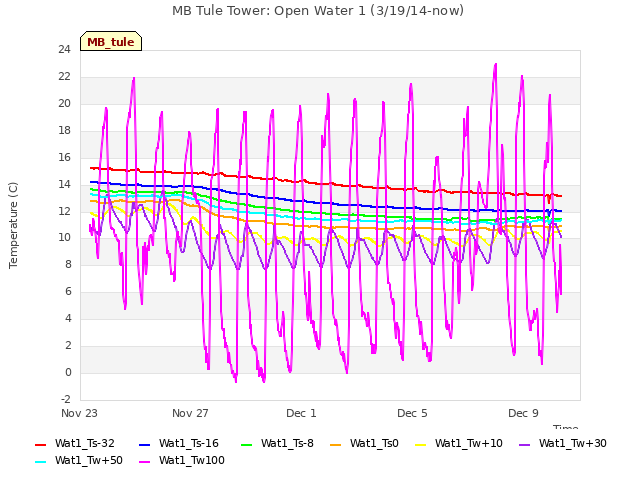The width and height of the screenshot is (640, 480).
Task: Click the chart title MB Tule Tower
Action: coord(318,11)
